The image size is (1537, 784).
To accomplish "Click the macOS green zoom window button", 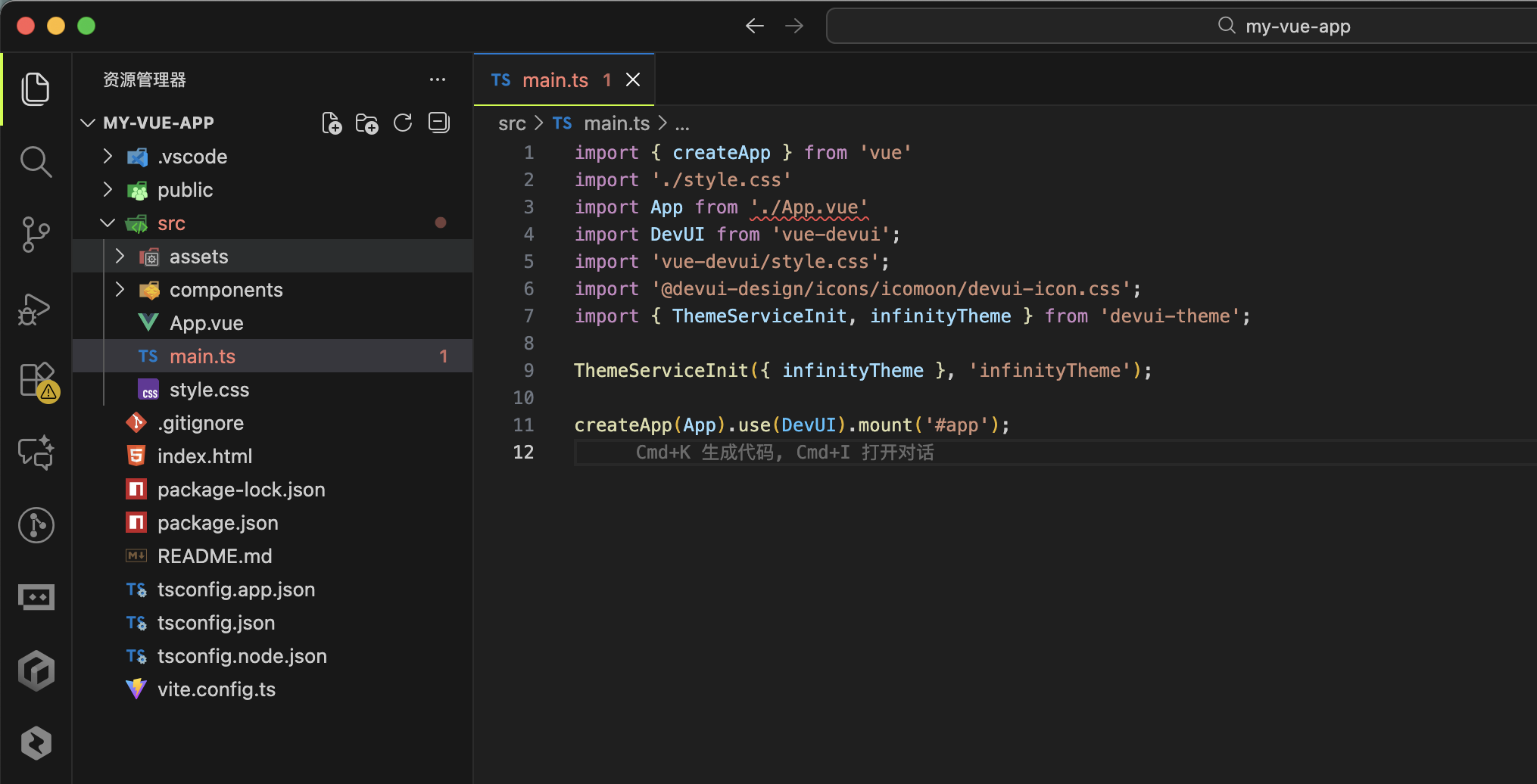I will (86, 26).
